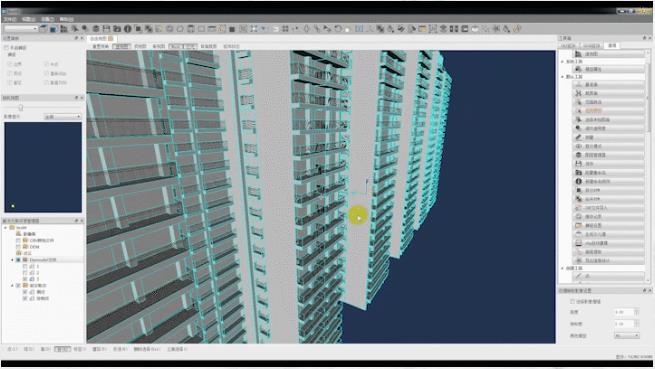Click the curved undo arrow in main toolbar

point(337,29)
